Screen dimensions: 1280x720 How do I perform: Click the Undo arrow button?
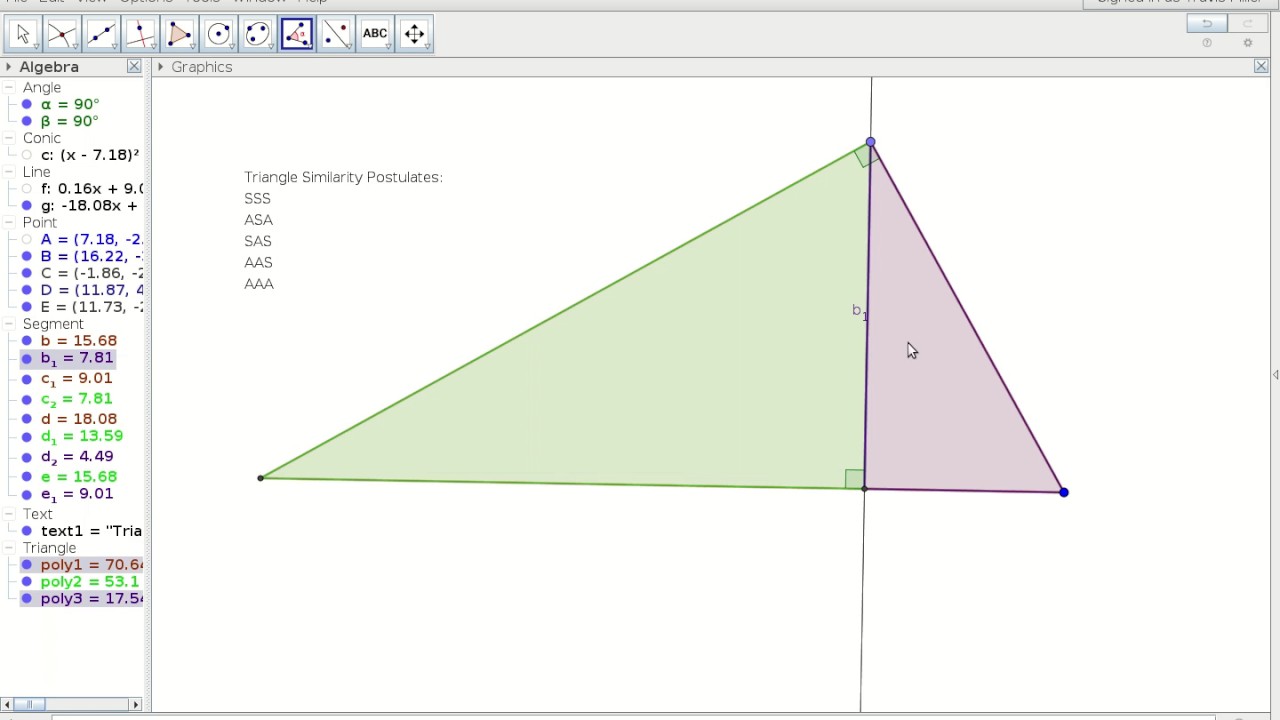(x=1207, y=24)
